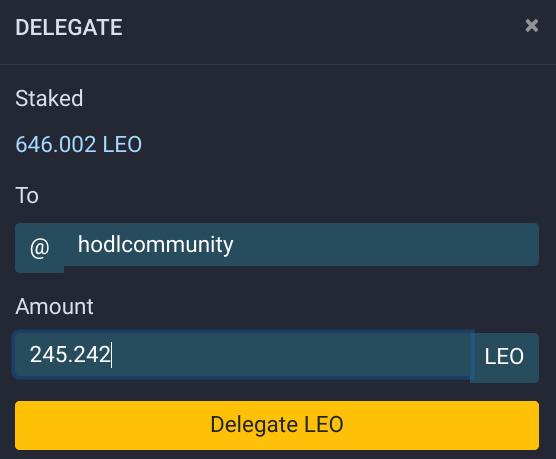Close the Delegate dialog with X icon
This screenshot has height=459, width=556.
point(532,26)
